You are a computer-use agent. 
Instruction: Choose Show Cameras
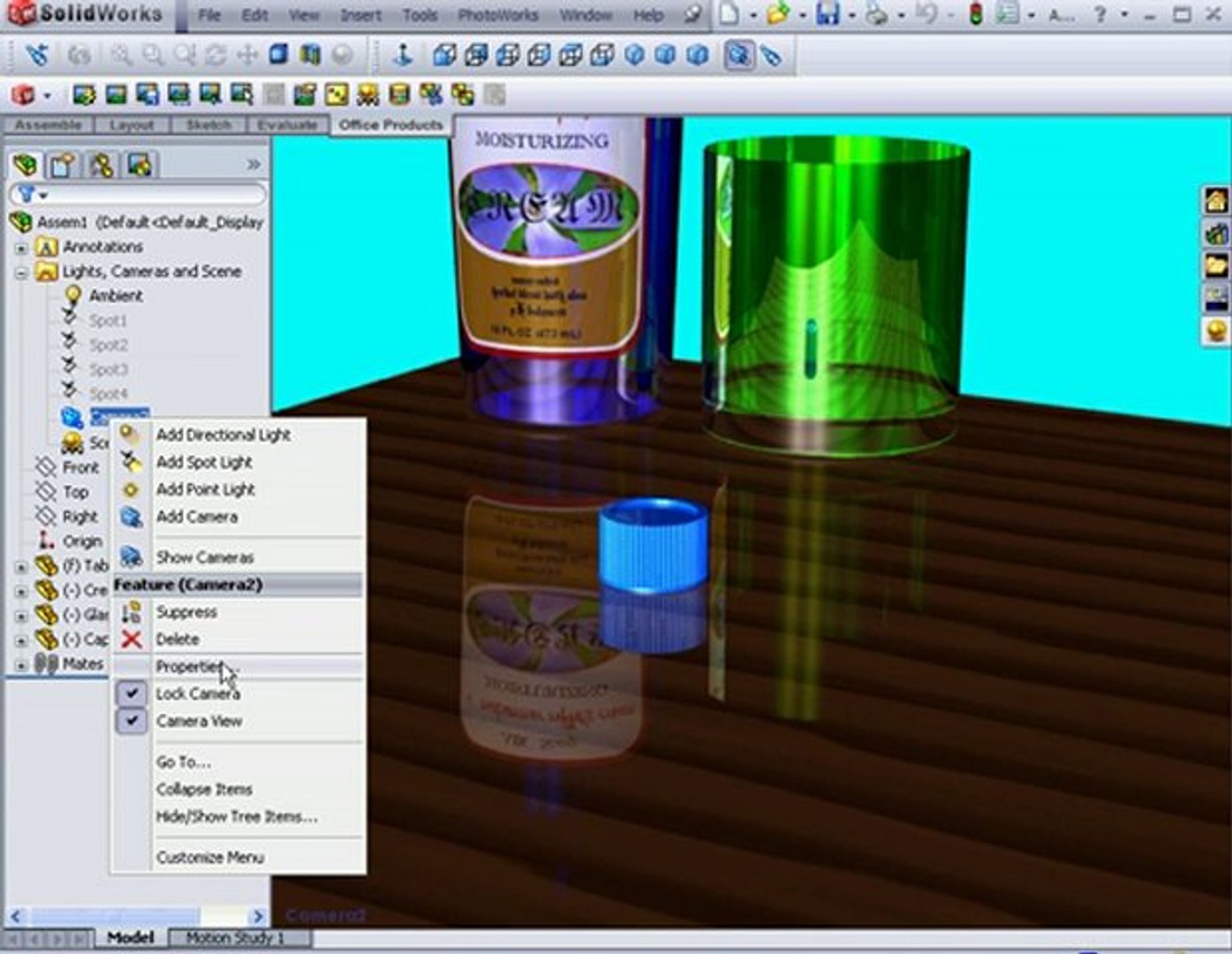238,557
